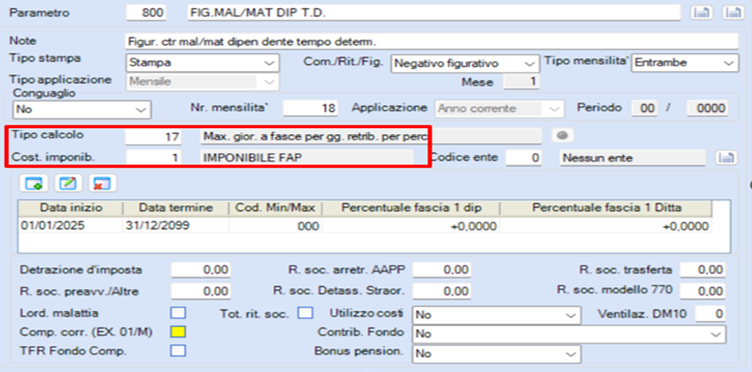
Task: Click IMPONIBILE FAP description field
Action: [x=306, y=157]
